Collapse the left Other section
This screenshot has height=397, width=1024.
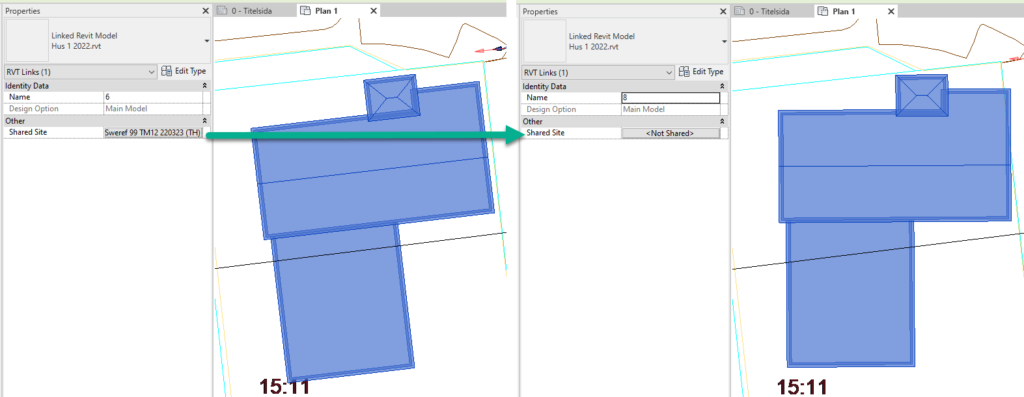tap(205, 121)
